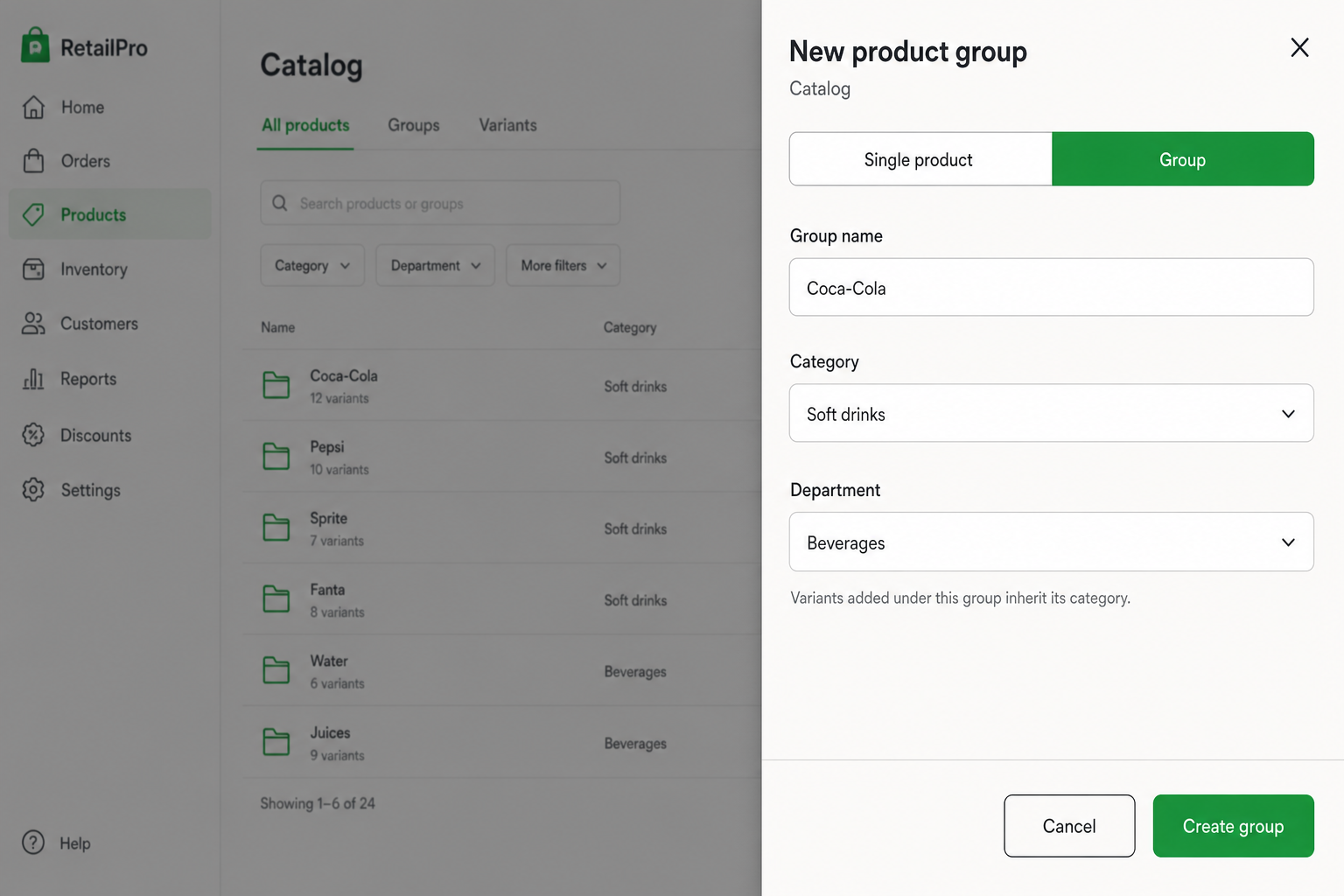
Task: Click the Category column header
Action: point(629,327)
